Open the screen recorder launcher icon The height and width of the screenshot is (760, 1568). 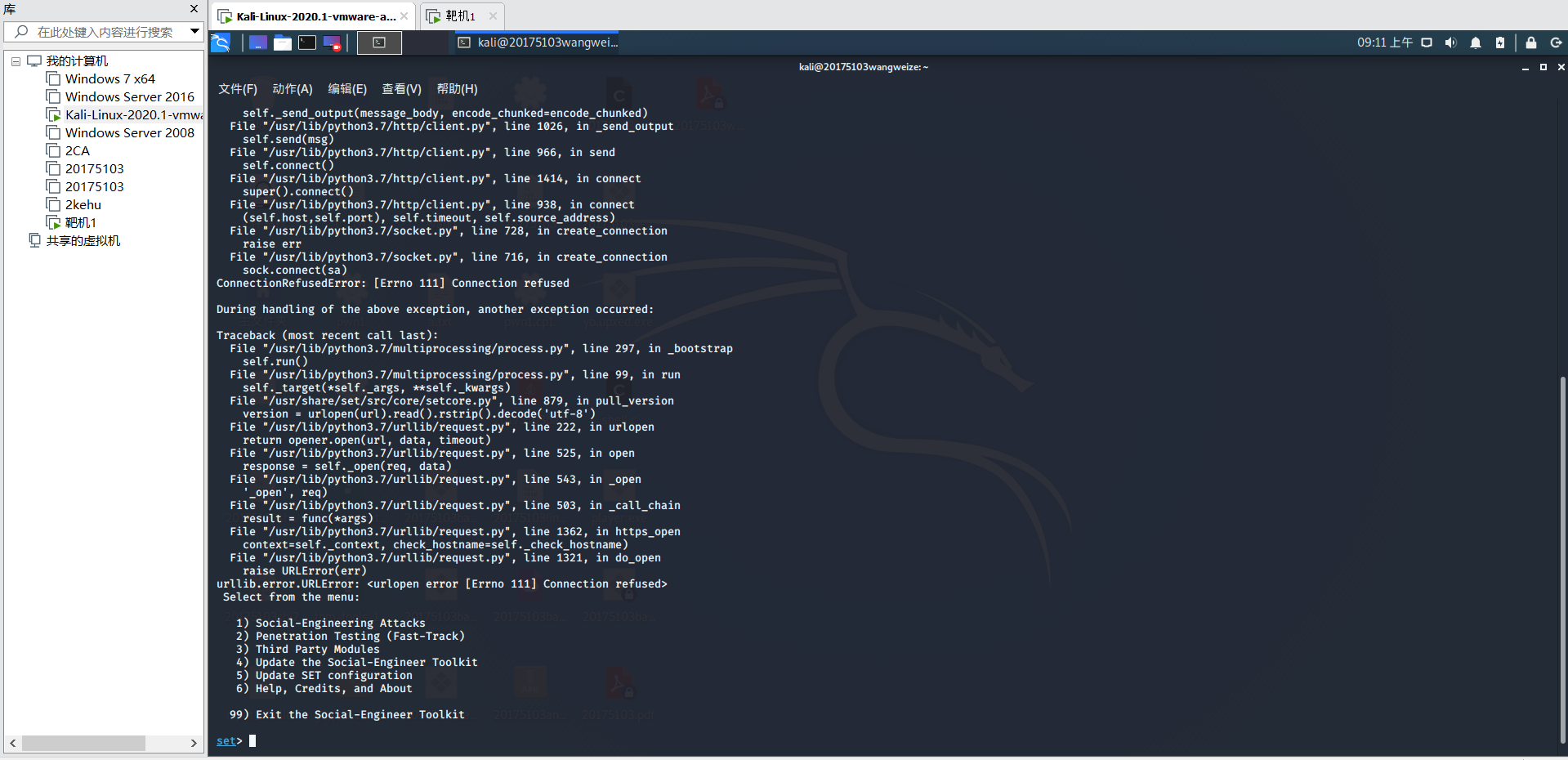[x=332, y=42]
